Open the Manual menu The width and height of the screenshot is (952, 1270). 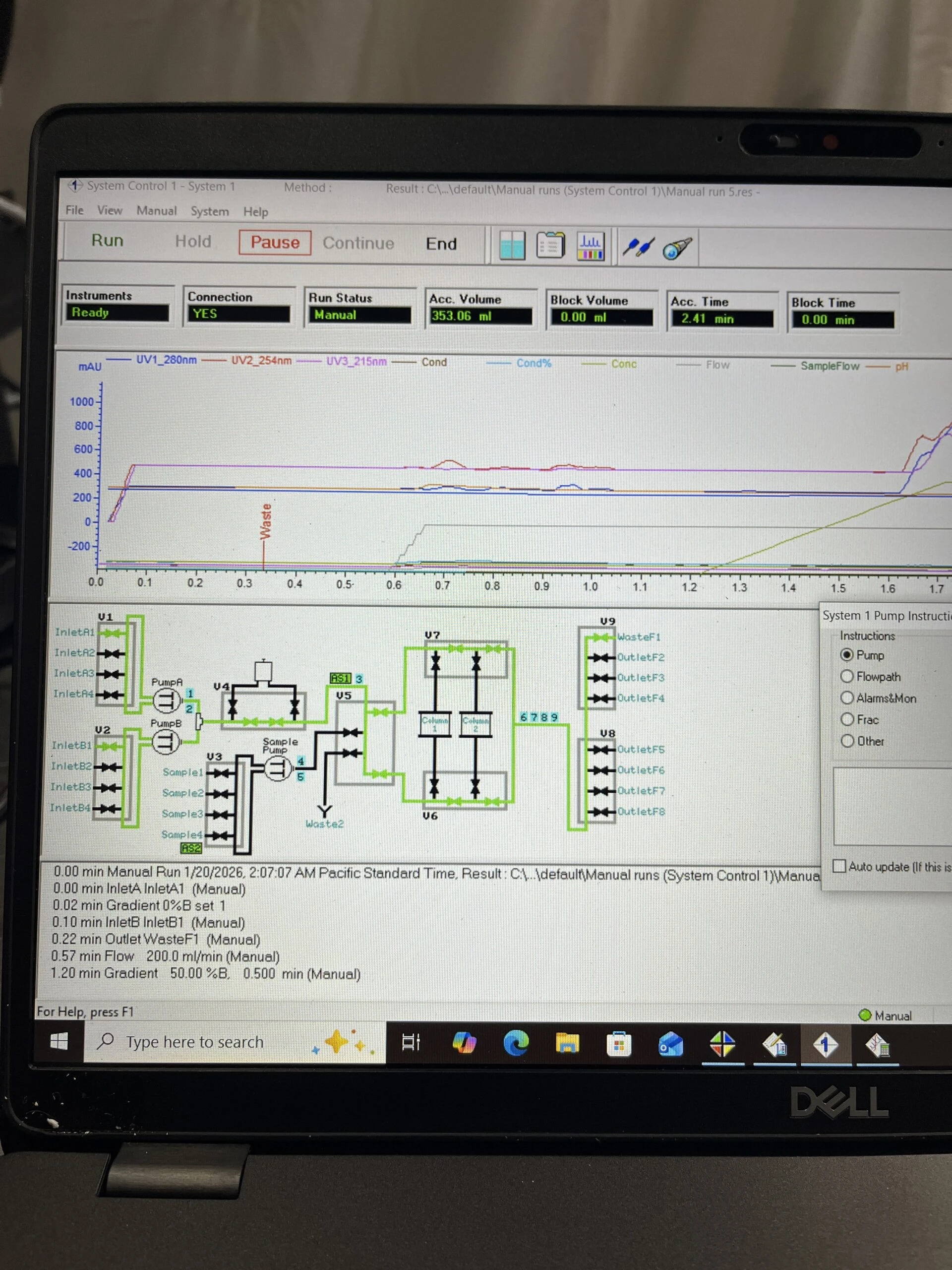(156, 211)
